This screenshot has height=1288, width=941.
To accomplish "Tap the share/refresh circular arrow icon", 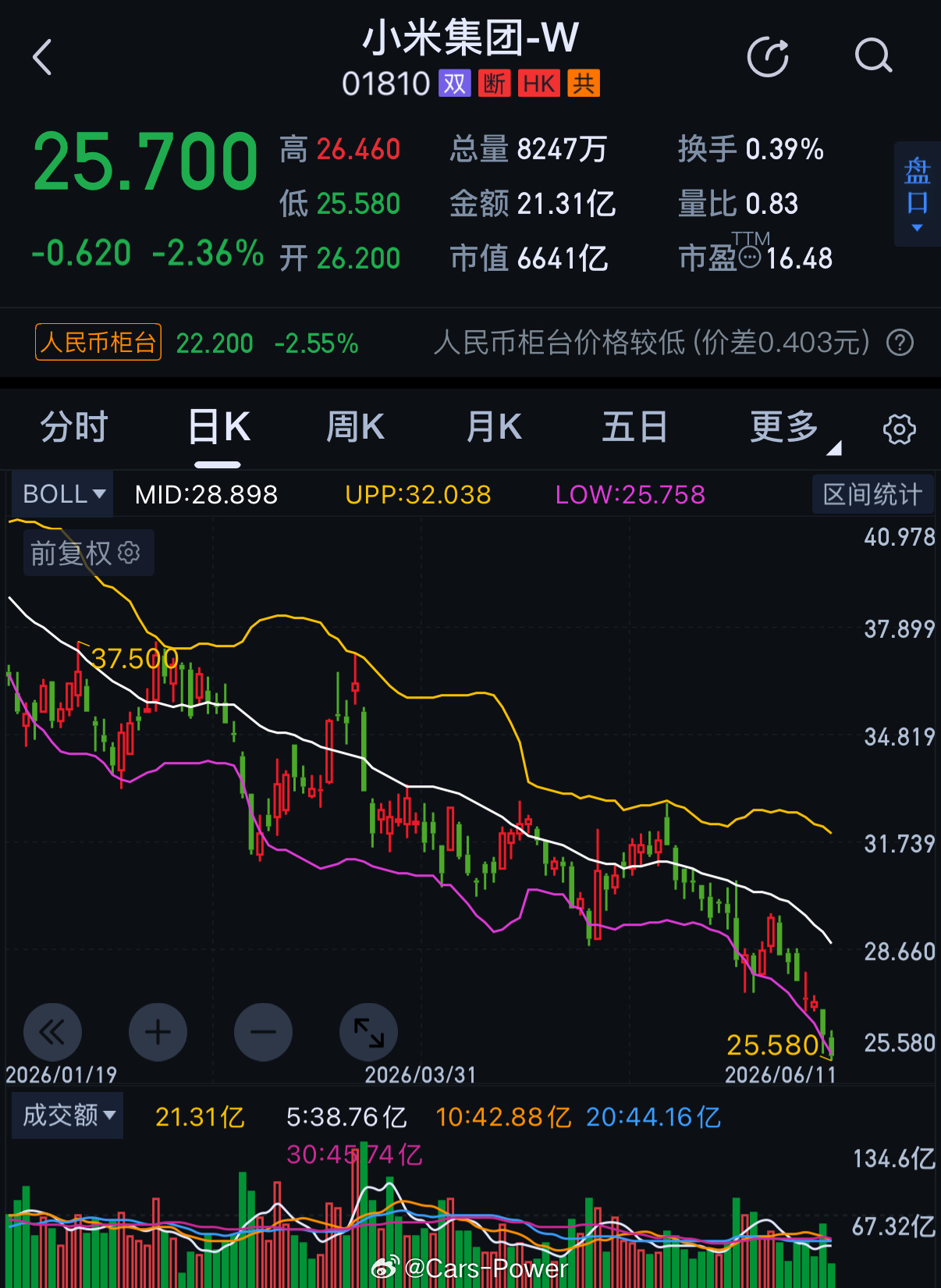I will point(768,57).
